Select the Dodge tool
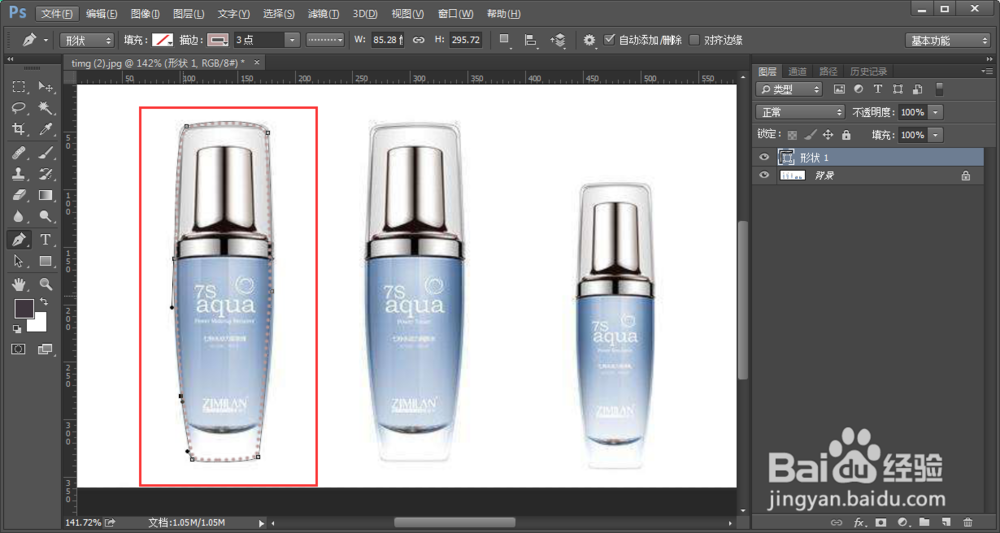 [x=45, y=216]
